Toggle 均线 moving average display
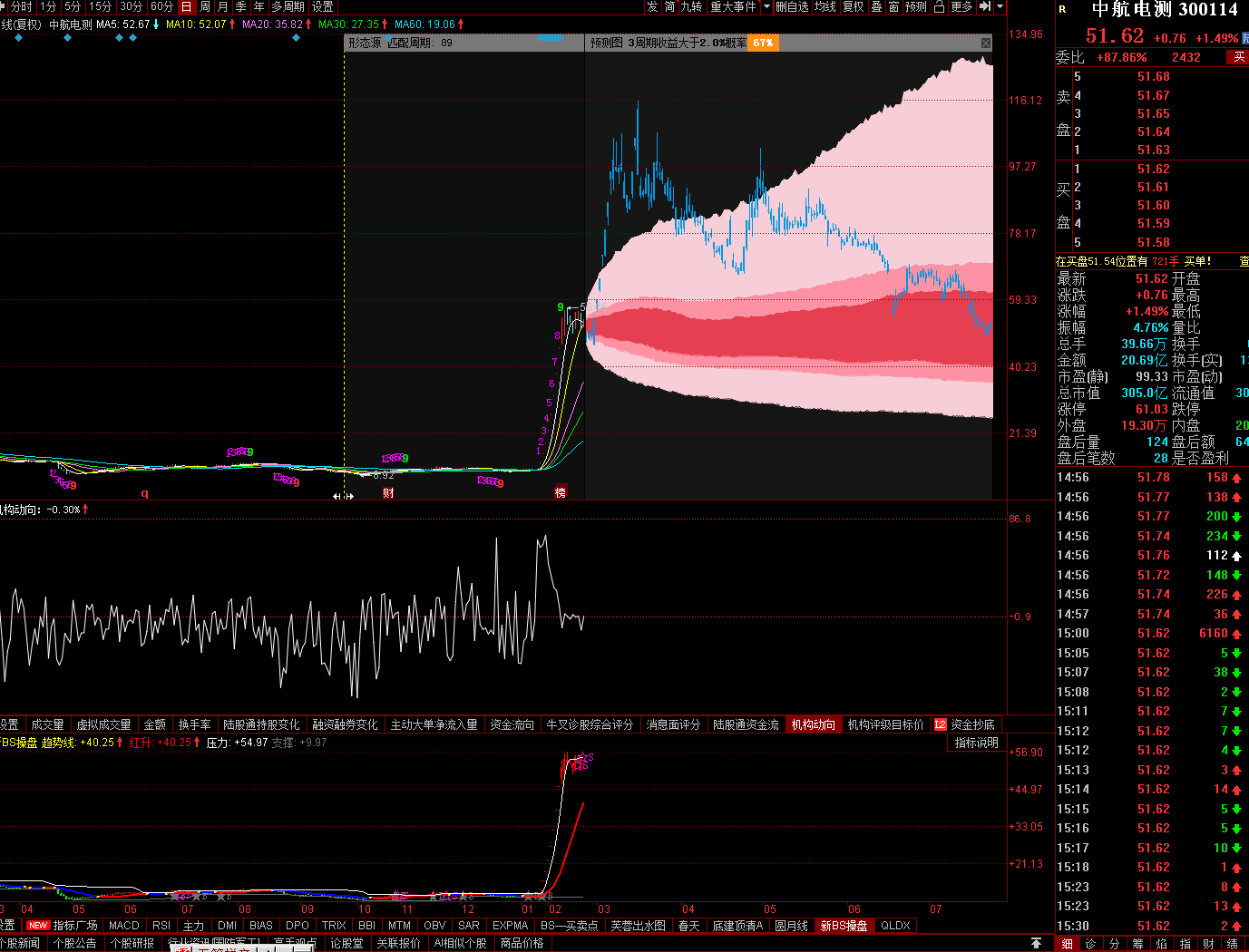Screen dimensions: 1249x952 (x=825, y=6)
